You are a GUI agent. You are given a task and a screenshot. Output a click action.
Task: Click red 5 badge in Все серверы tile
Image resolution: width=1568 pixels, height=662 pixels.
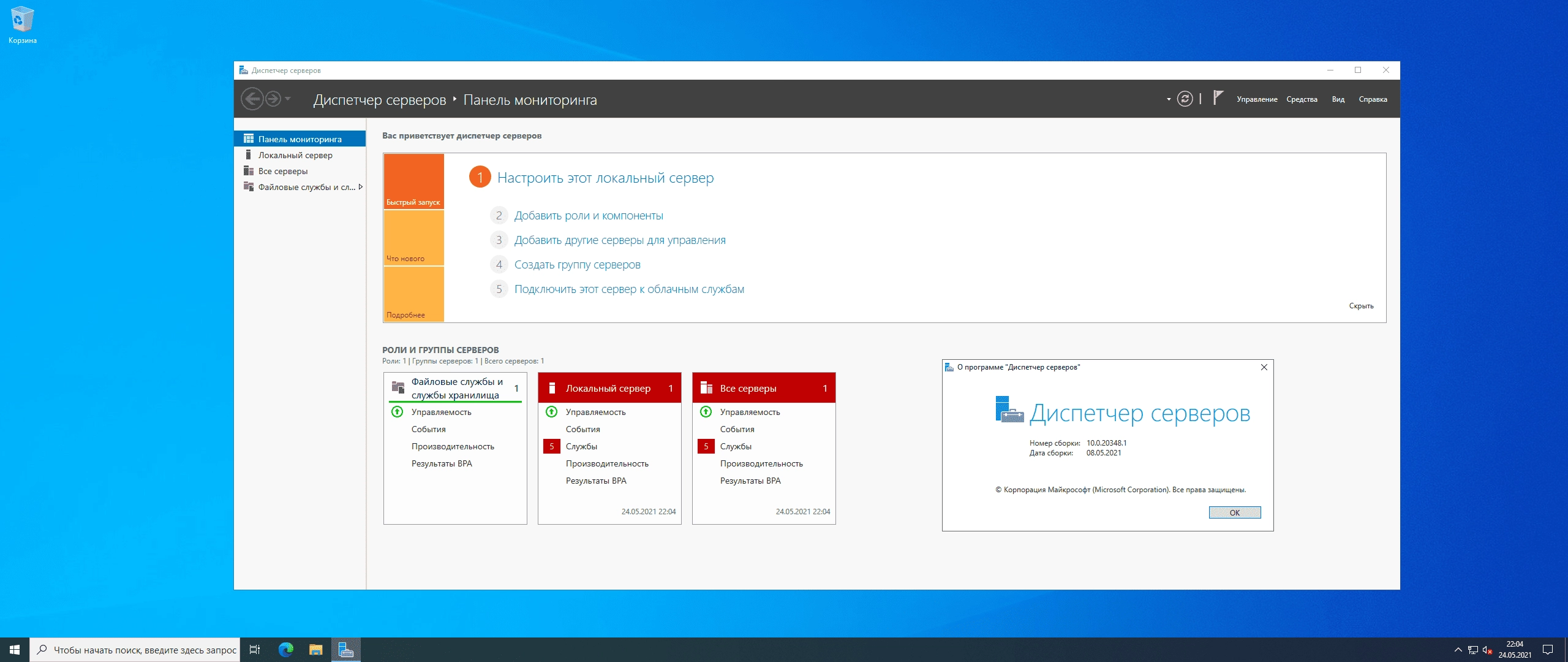[706, 446]
